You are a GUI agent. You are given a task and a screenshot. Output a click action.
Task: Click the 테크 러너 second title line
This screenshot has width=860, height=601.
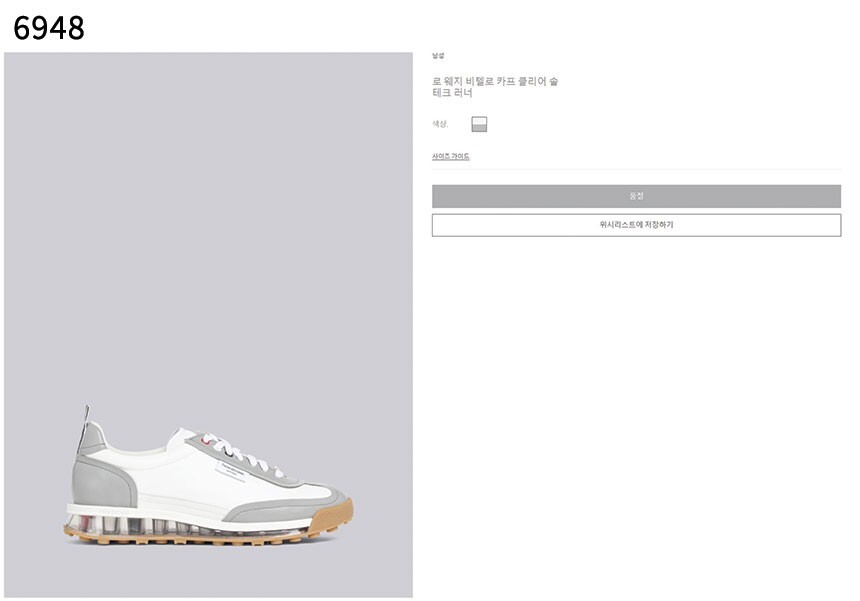452,93
